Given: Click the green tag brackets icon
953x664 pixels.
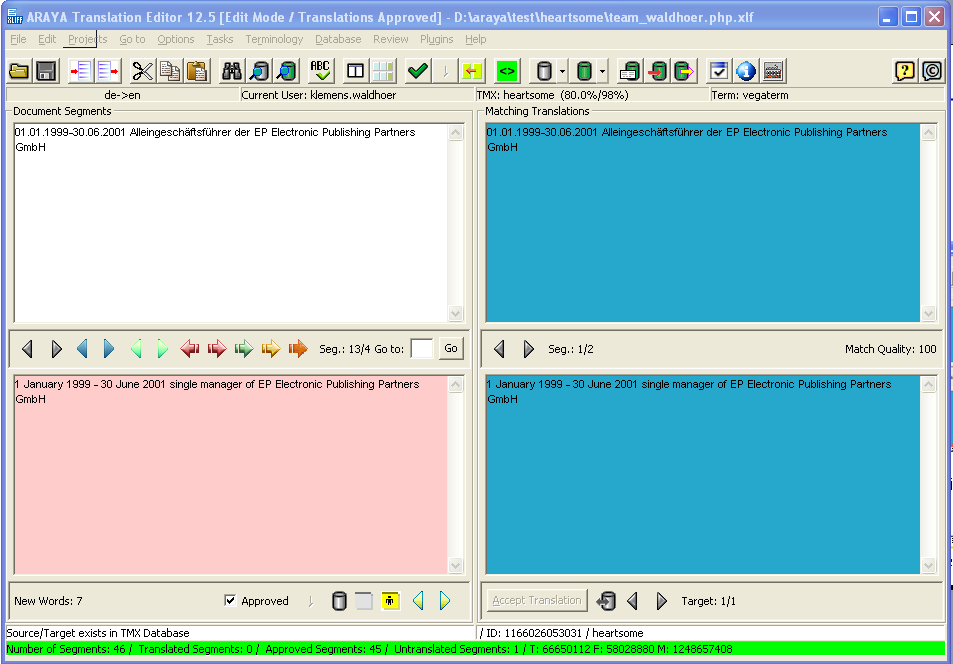Looking at the screenshot, I should [x=507, y=71].
